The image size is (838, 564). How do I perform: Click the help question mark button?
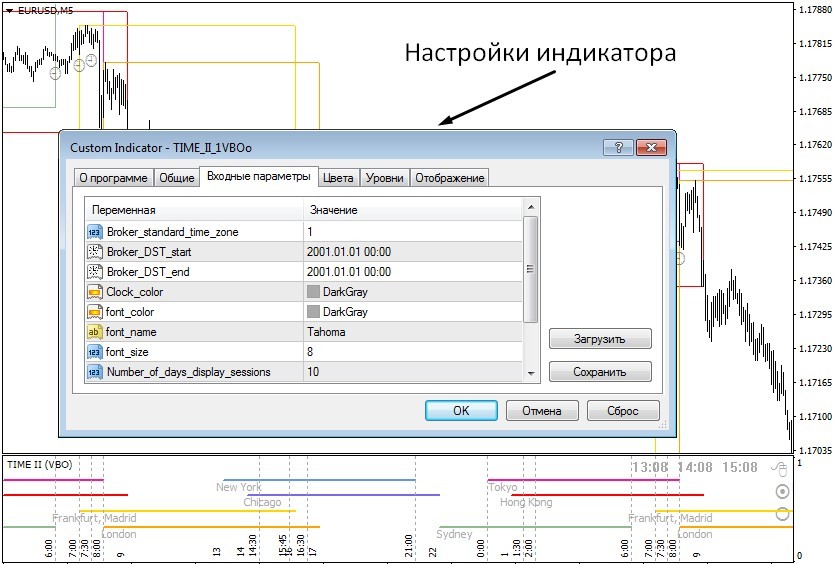tap(618, 148)
